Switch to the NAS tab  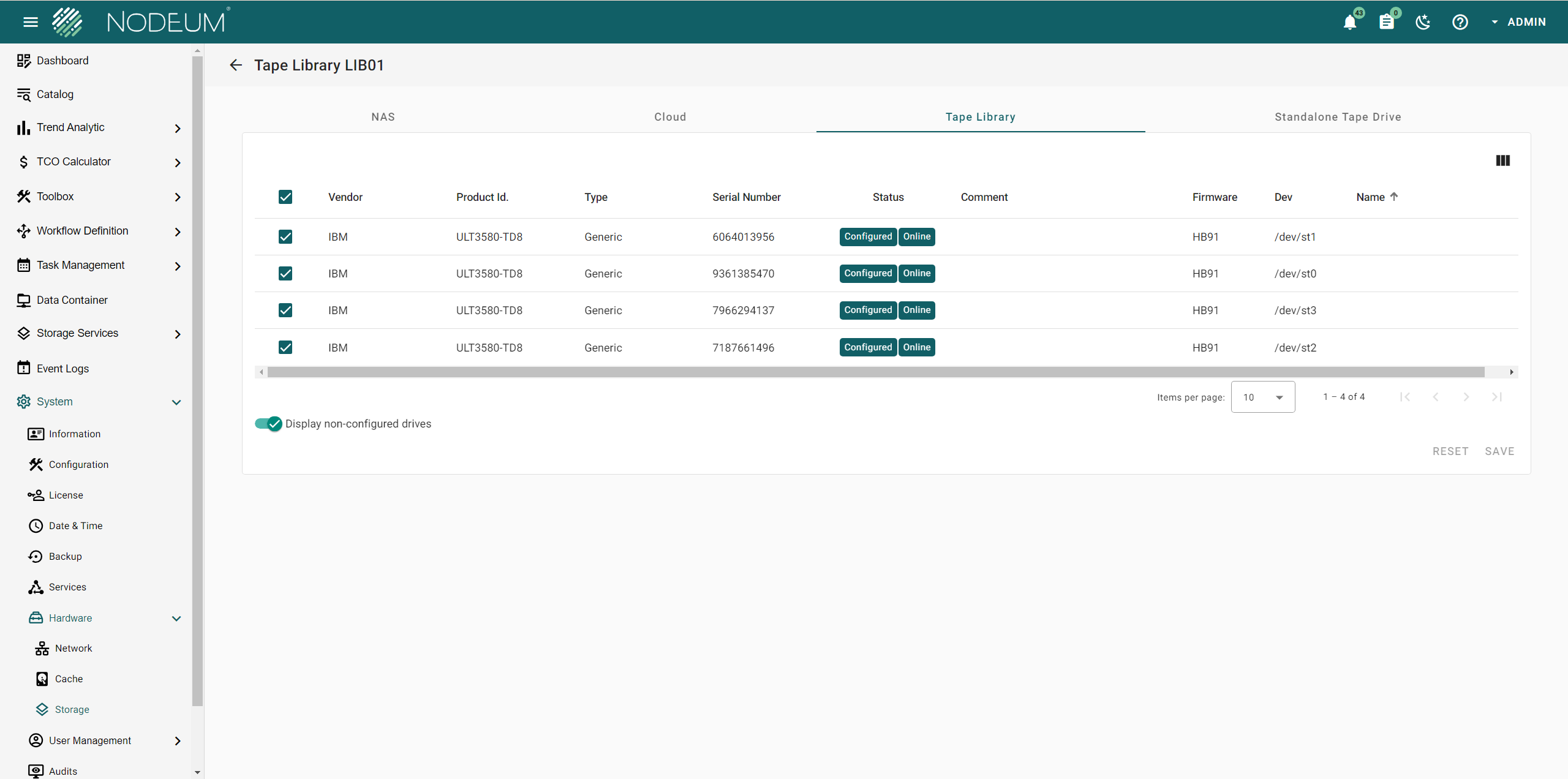click(383, 117)
